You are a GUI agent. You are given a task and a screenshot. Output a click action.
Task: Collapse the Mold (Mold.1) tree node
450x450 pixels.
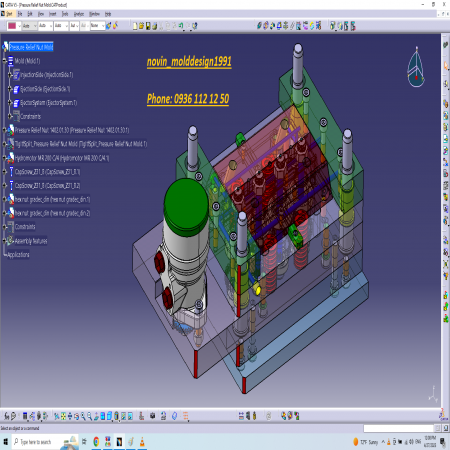4,61
